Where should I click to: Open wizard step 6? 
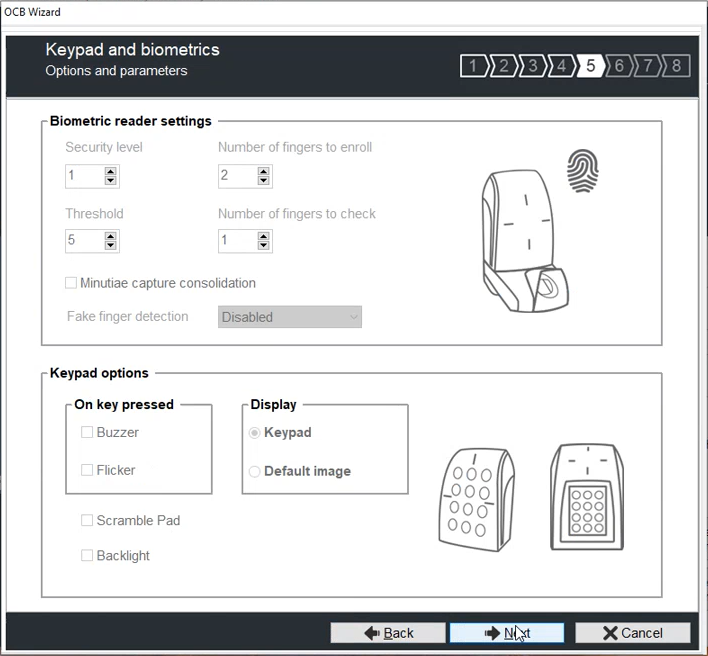tap(619, 66)
